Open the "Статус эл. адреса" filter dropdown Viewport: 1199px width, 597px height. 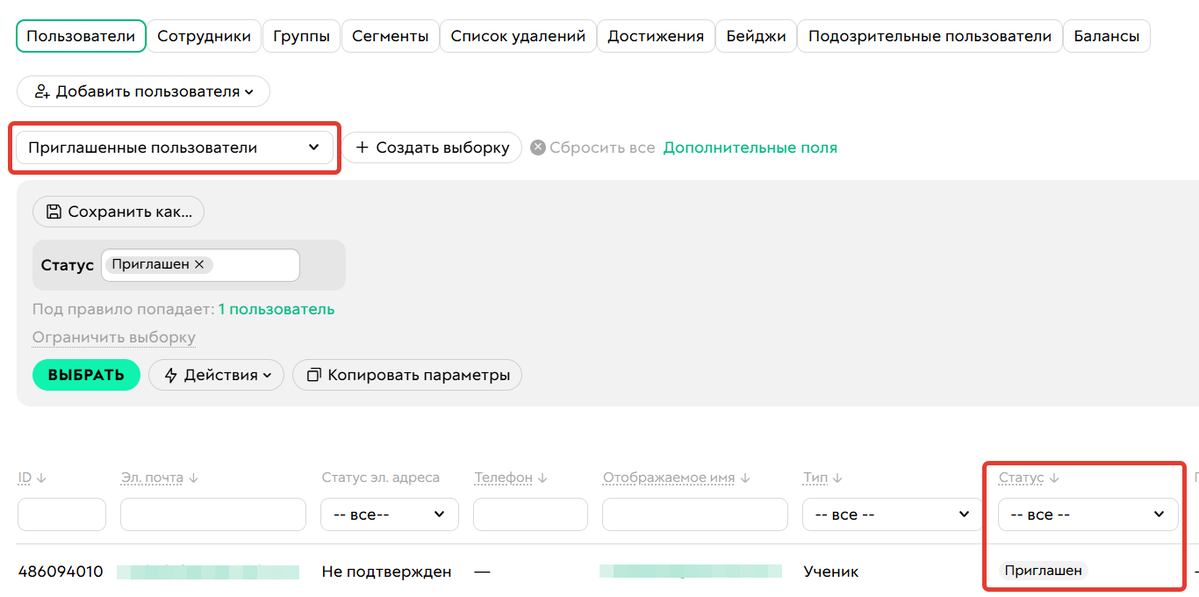[x=389, y=514]
